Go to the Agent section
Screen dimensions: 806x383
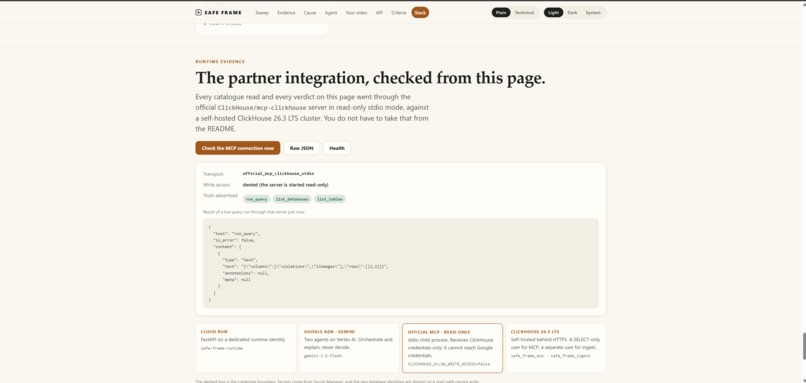point(331,12)
